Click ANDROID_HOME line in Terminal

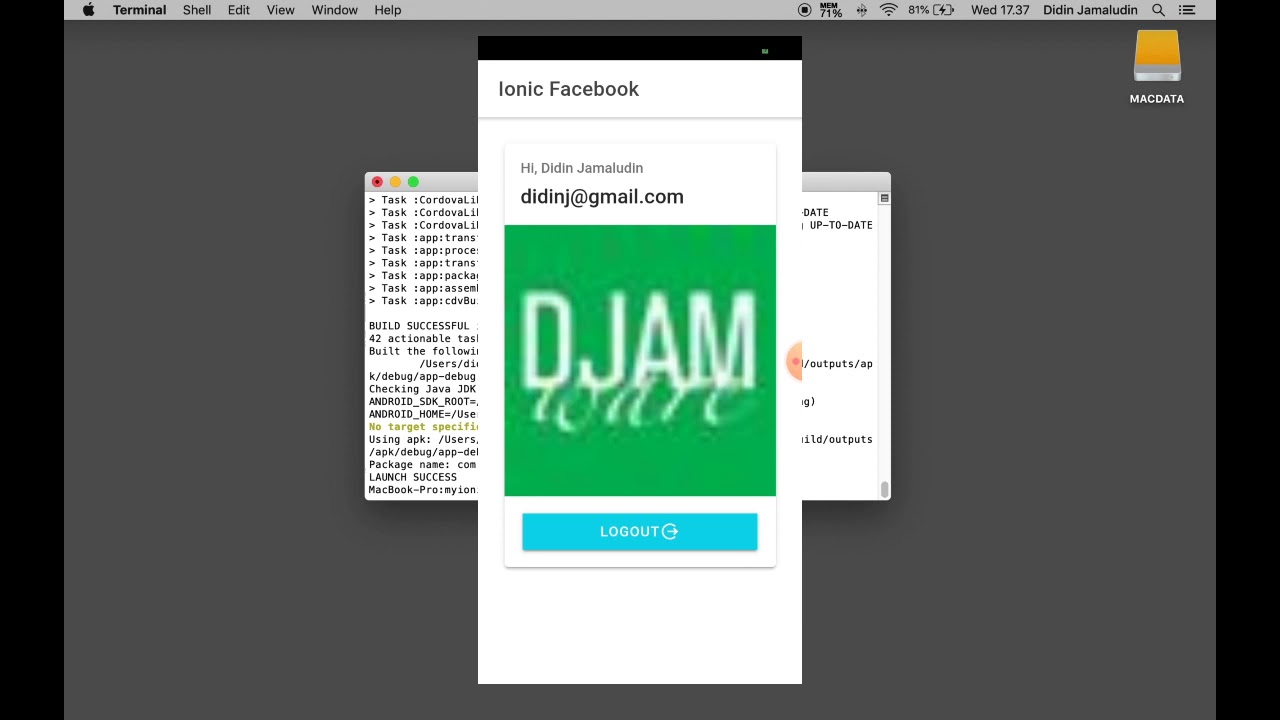click(423, 414)
